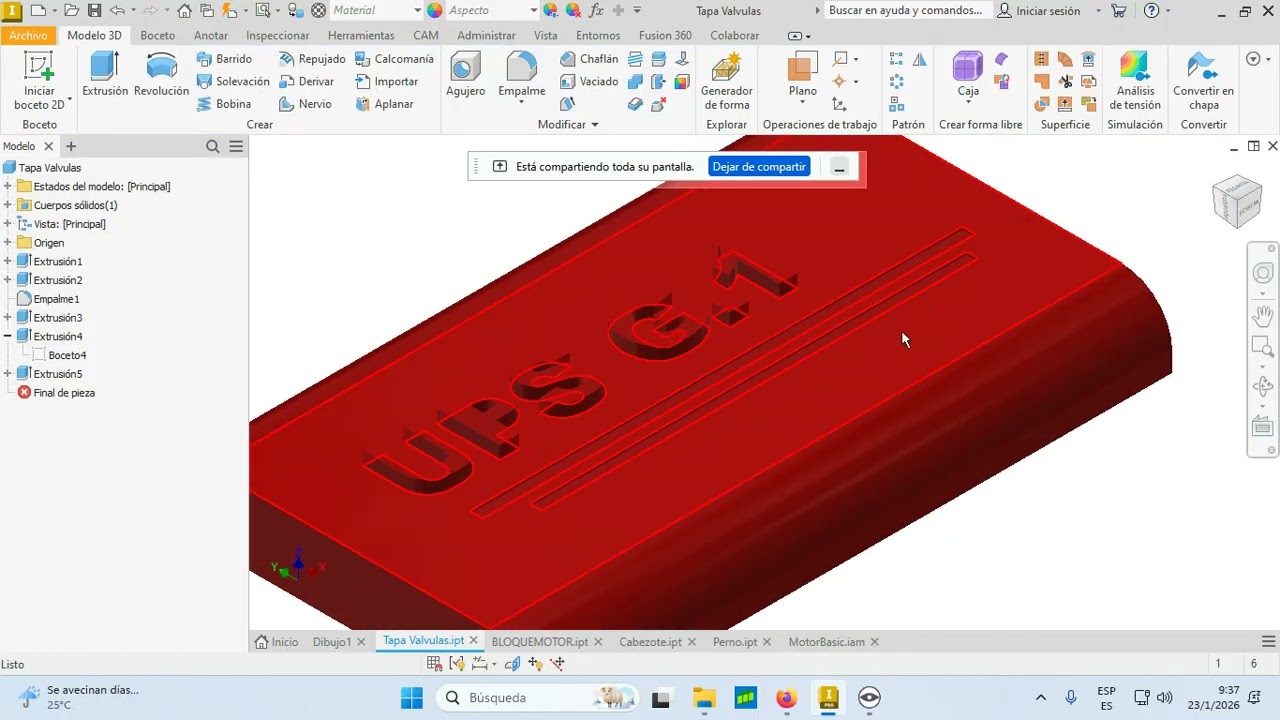Viewport: 1280px width, 720px height.
Task: Select the Caja freeform box tool
Action: pos(968,75)
